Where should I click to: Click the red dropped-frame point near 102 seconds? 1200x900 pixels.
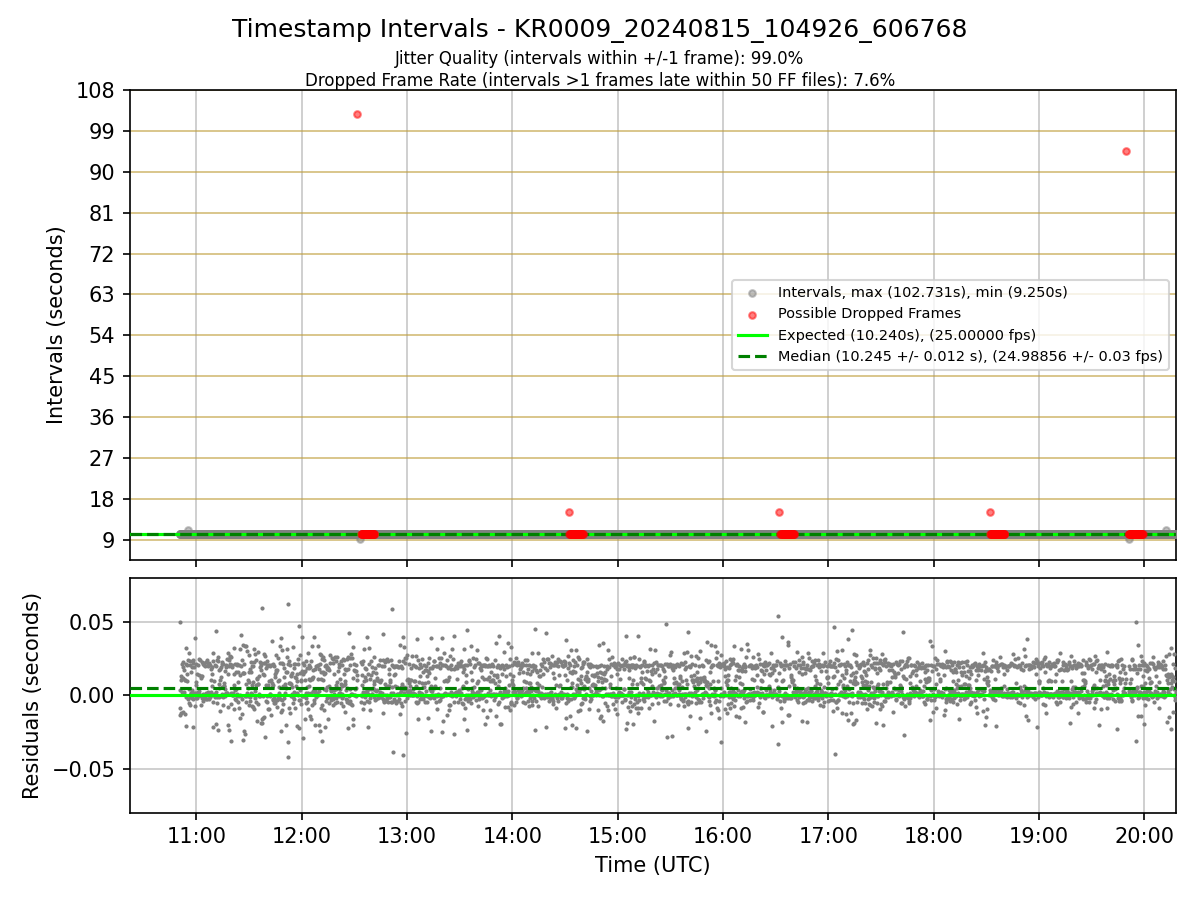pos(357,114)
